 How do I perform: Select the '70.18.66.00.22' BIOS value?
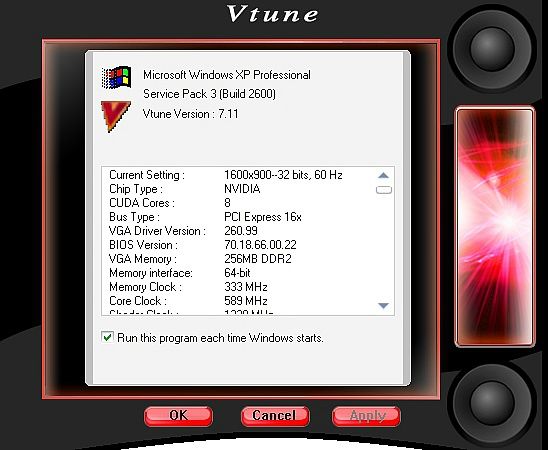coord(260,245)
